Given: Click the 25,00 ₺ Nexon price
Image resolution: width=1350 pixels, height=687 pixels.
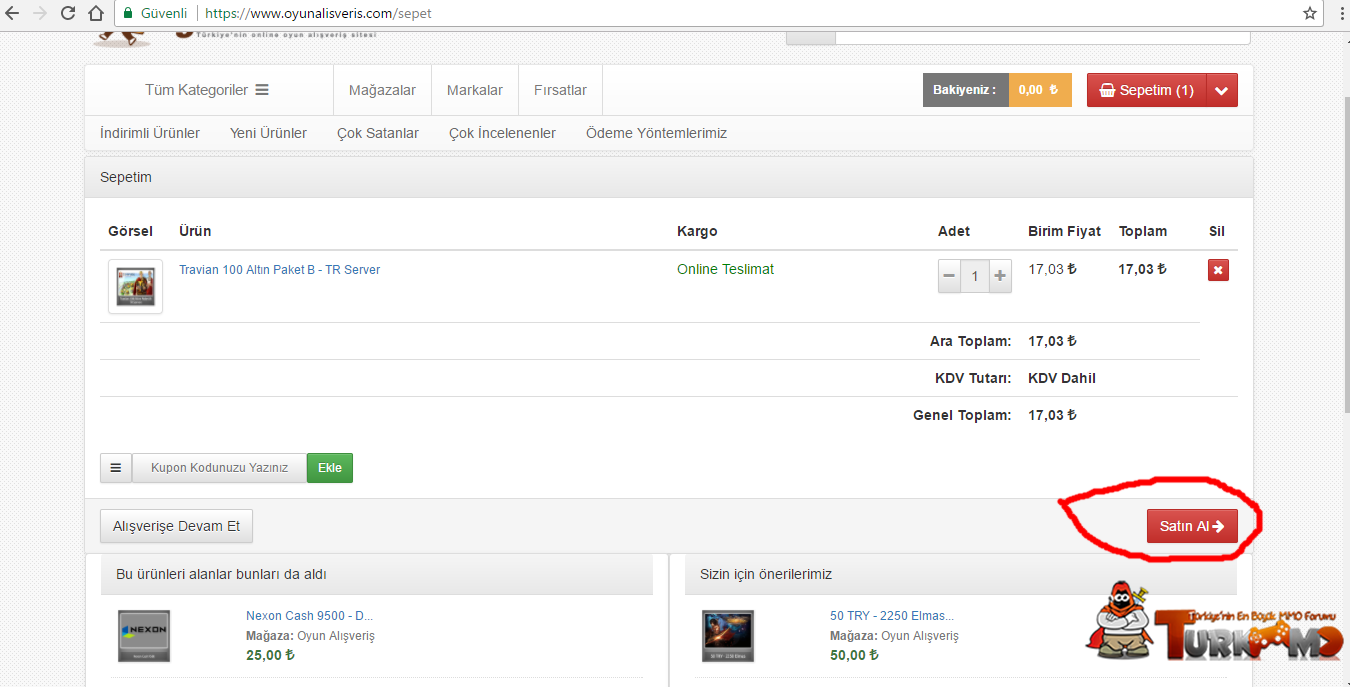Looking at the screenshot, I should (270, 655).
